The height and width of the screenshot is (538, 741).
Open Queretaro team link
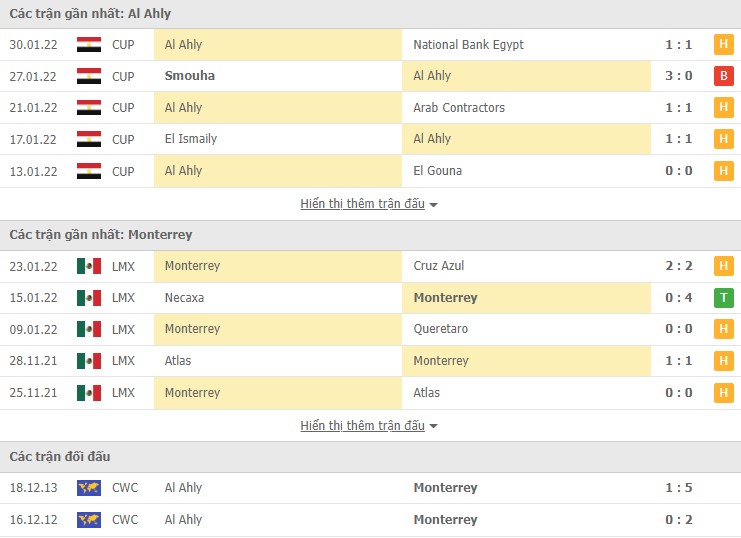tap(440, 329)
